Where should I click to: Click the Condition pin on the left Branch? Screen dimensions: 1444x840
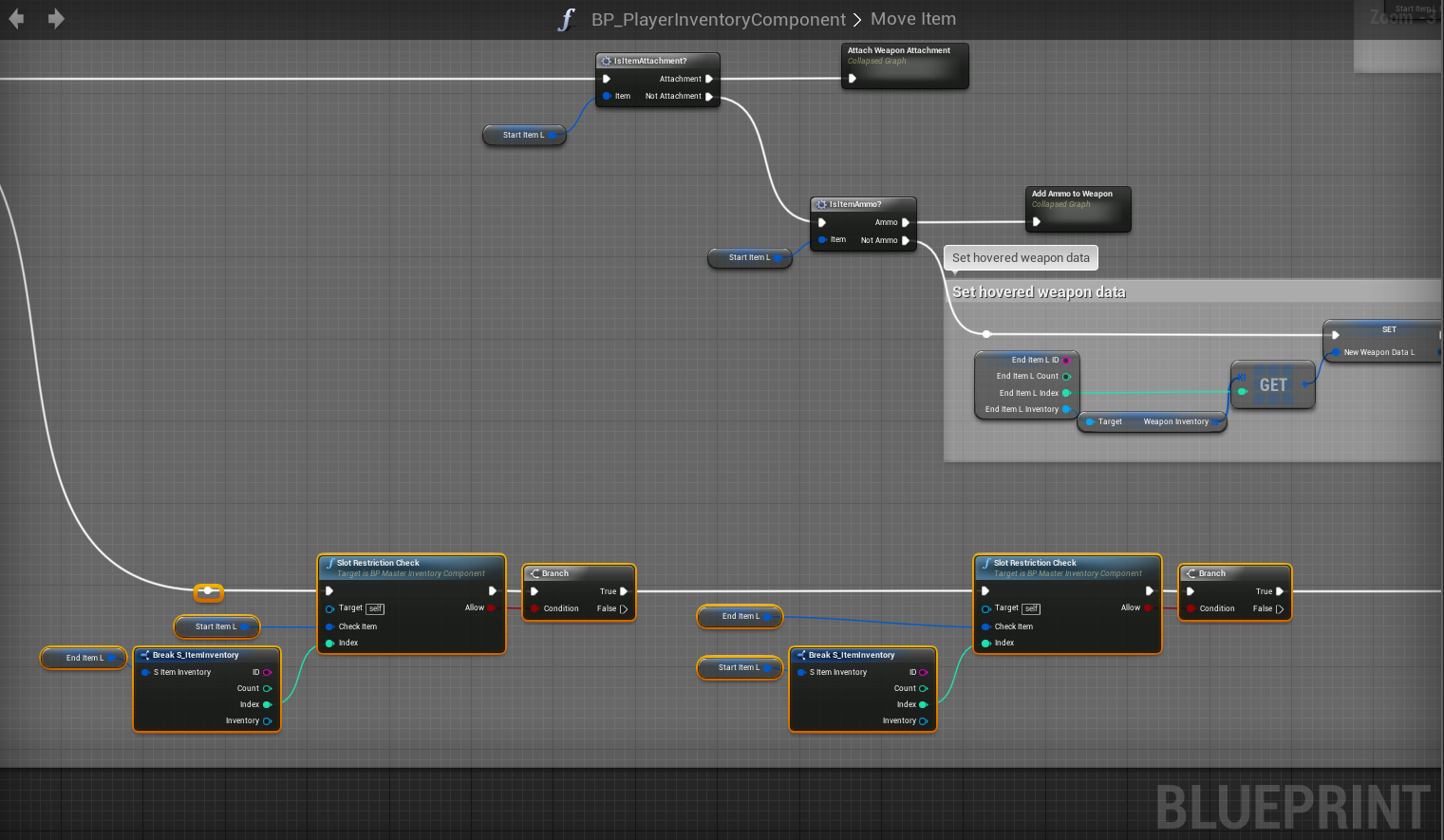tap(535, 608)
